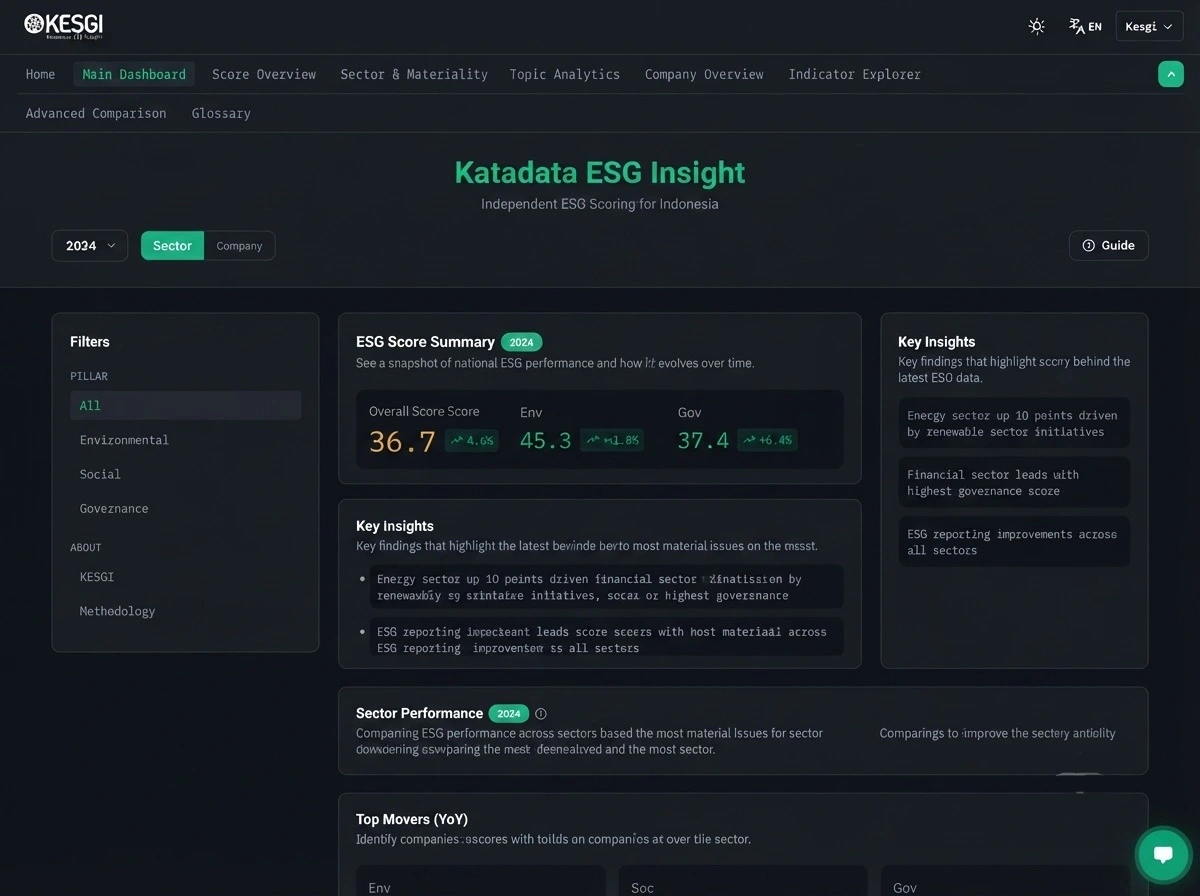Open the Gov top movers card
This screenshot has width=1200, height=896.
[1006, 881]
